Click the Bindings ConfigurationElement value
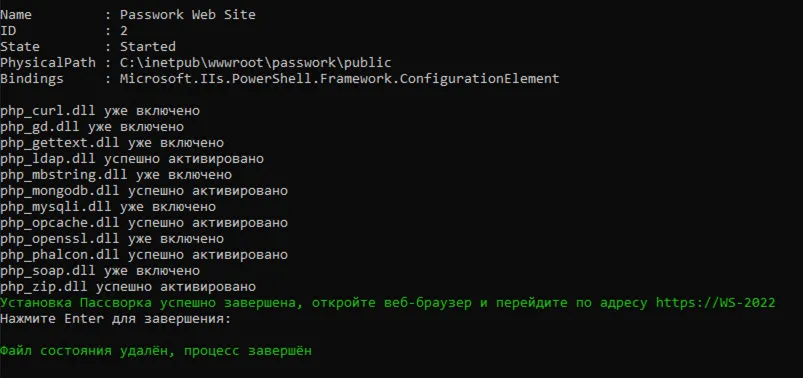Screen dimensions: 803x378 coord(340,79)
